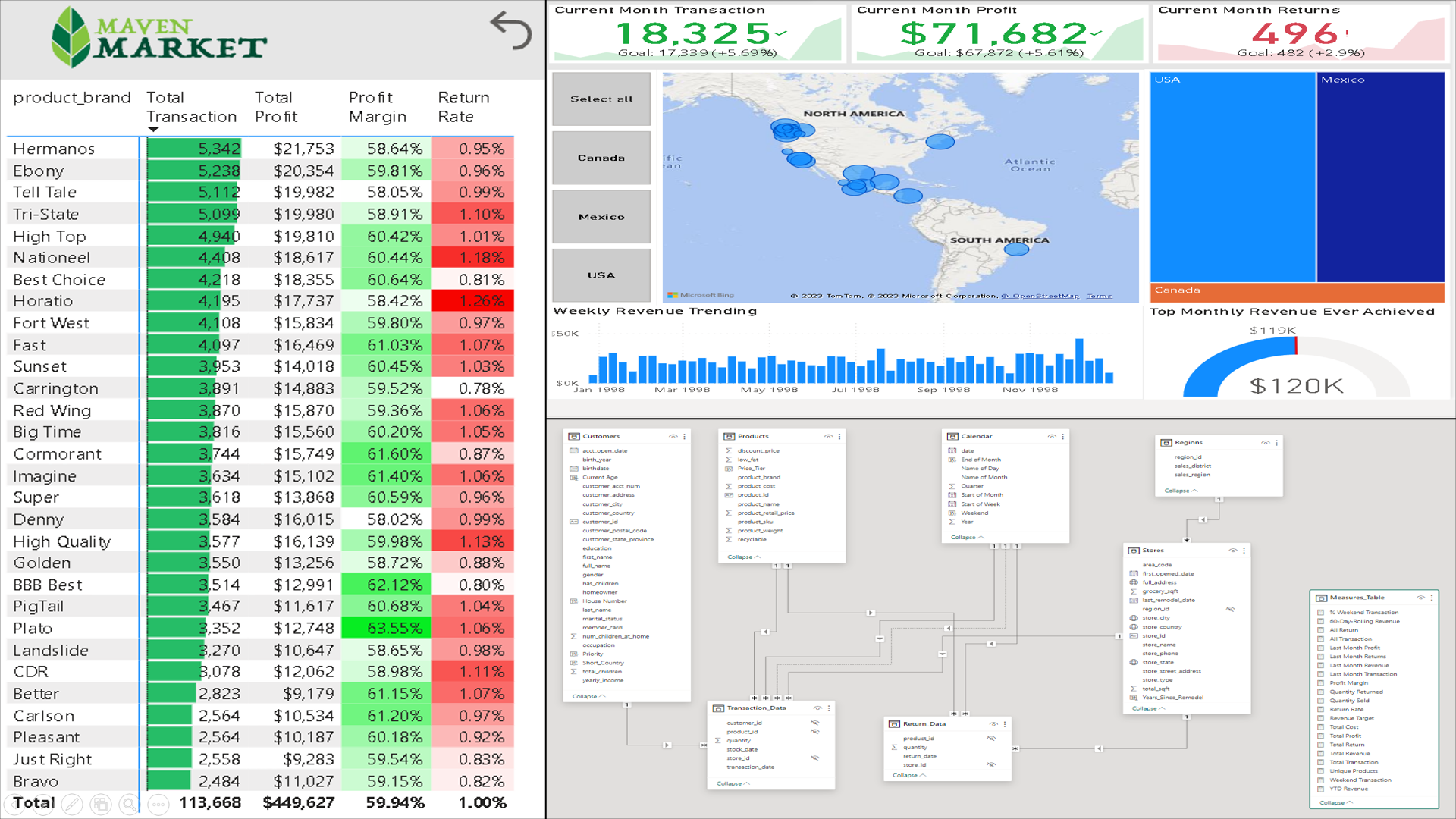
Task: Open the ellipsis more options circle icon
Action: tap(158, 804)
